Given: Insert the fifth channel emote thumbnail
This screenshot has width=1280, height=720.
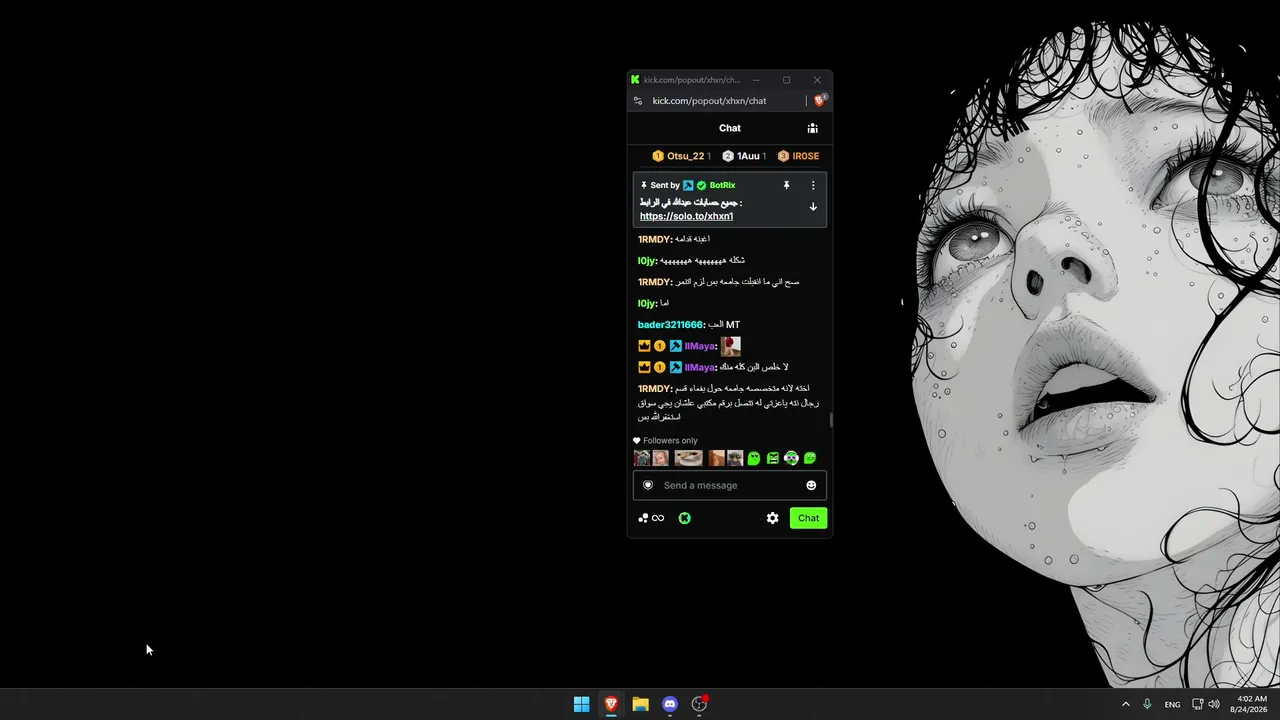Looking at the screenshot, I should 735,458.
